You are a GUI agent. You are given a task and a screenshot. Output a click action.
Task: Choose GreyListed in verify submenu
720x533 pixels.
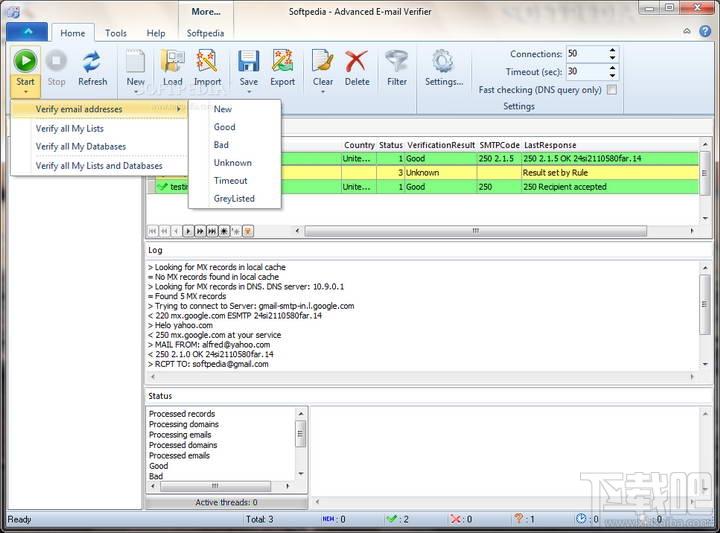pos(235,199)
